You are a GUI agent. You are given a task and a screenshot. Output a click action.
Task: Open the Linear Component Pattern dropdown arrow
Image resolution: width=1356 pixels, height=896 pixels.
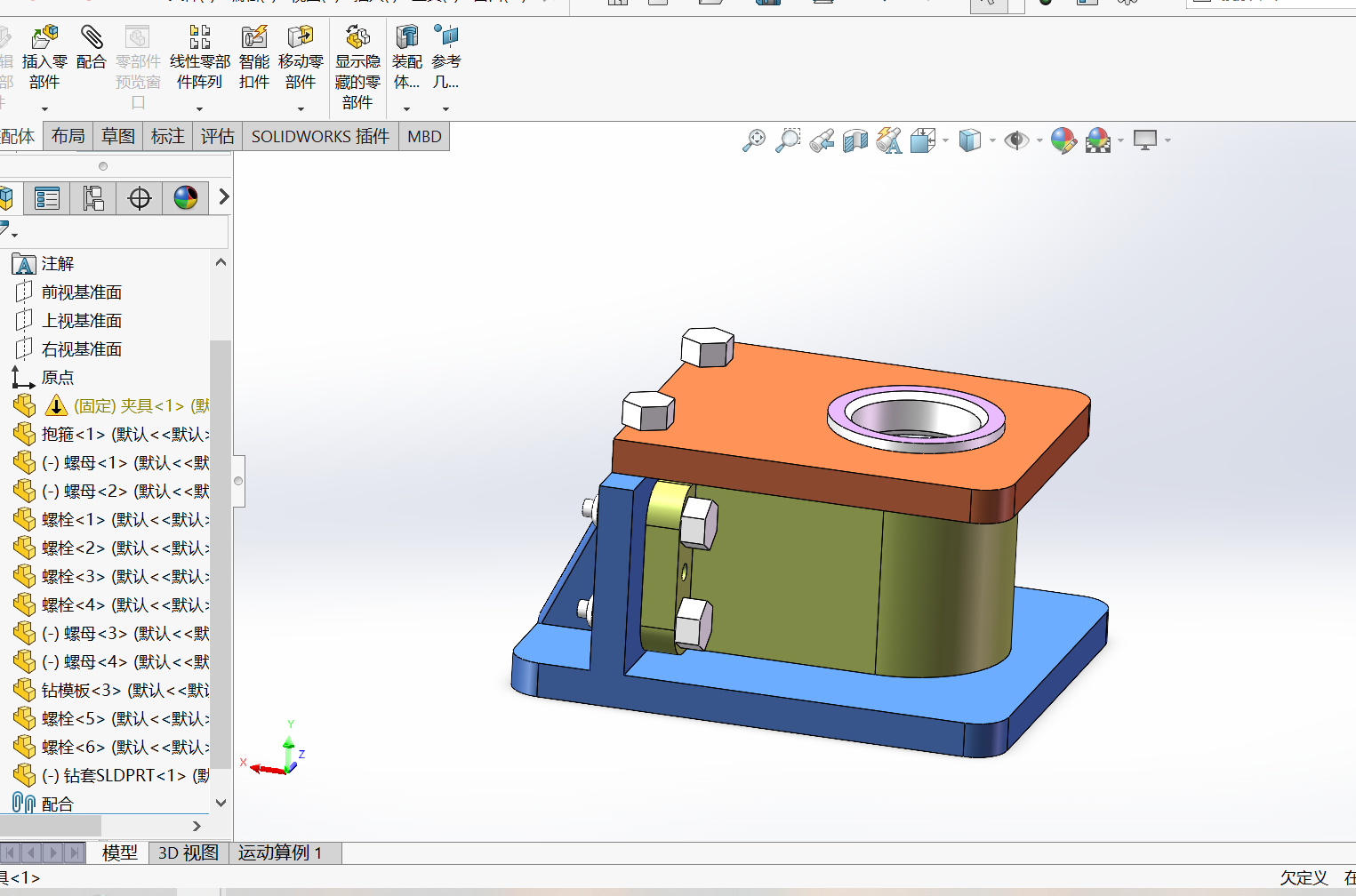coord(199,109)
